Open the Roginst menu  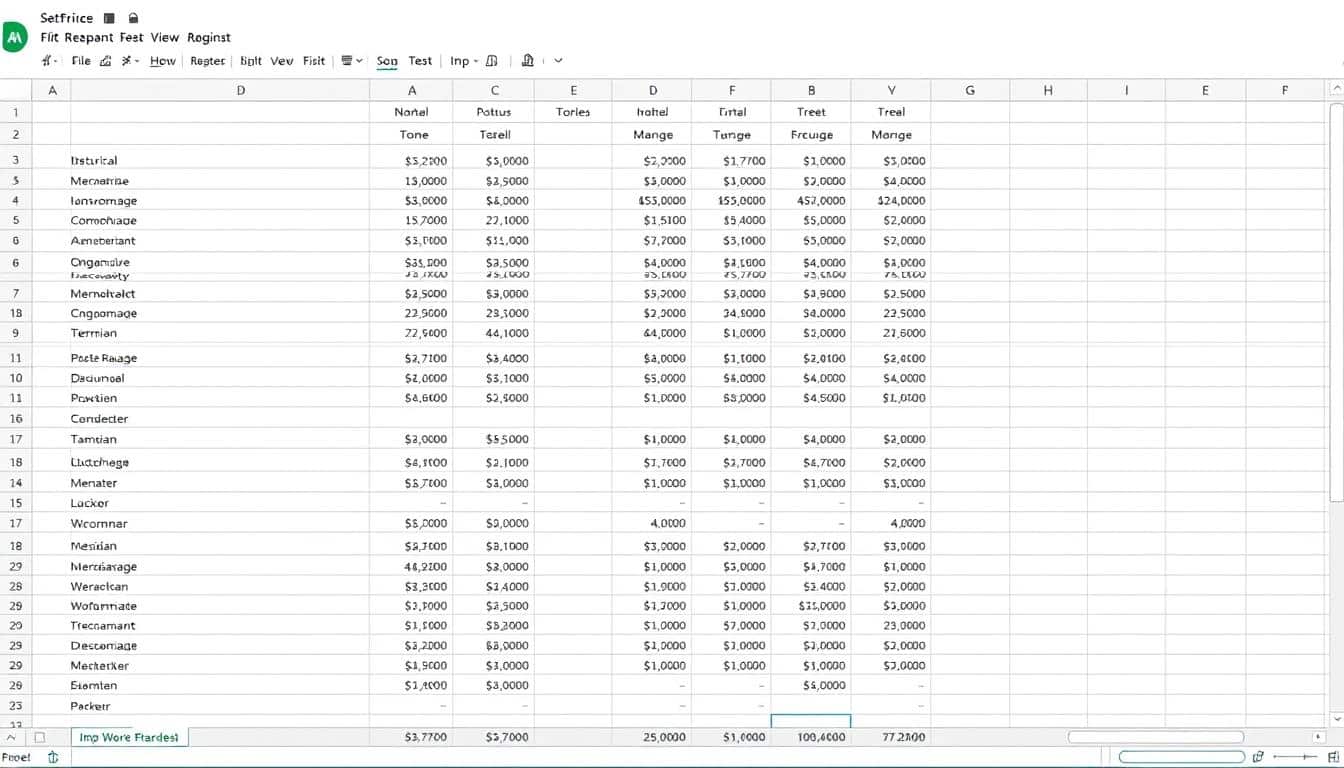[x=207, y=37]
